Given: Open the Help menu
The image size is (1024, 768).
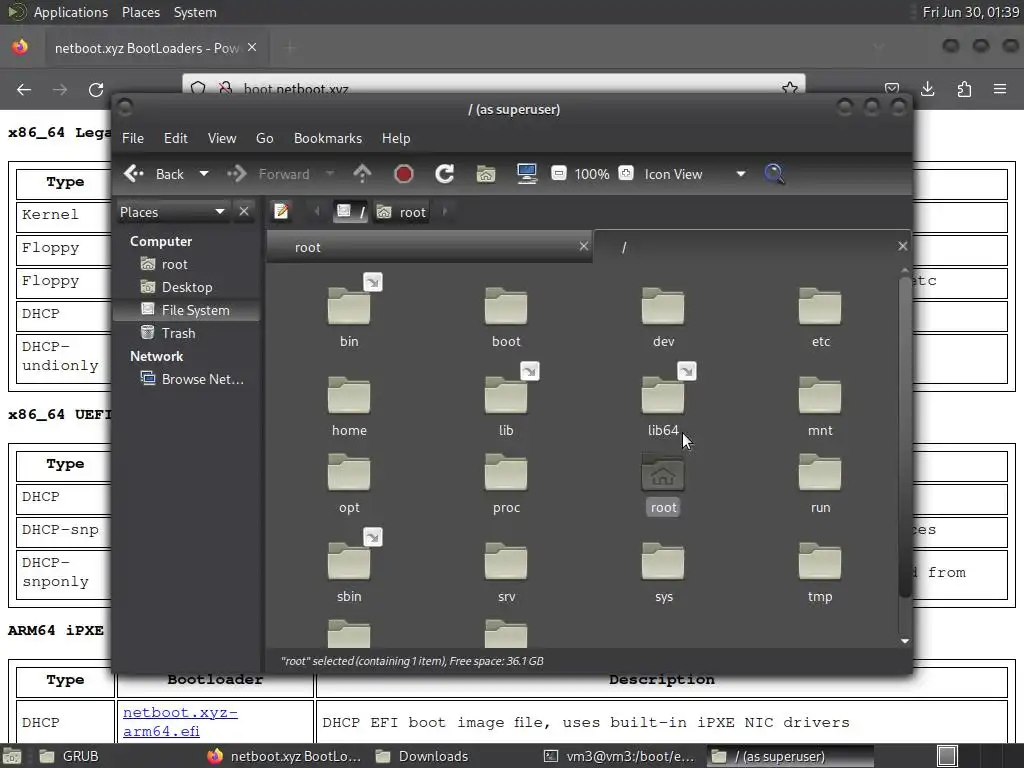Looking at the screenshot, I should (396, 138).
